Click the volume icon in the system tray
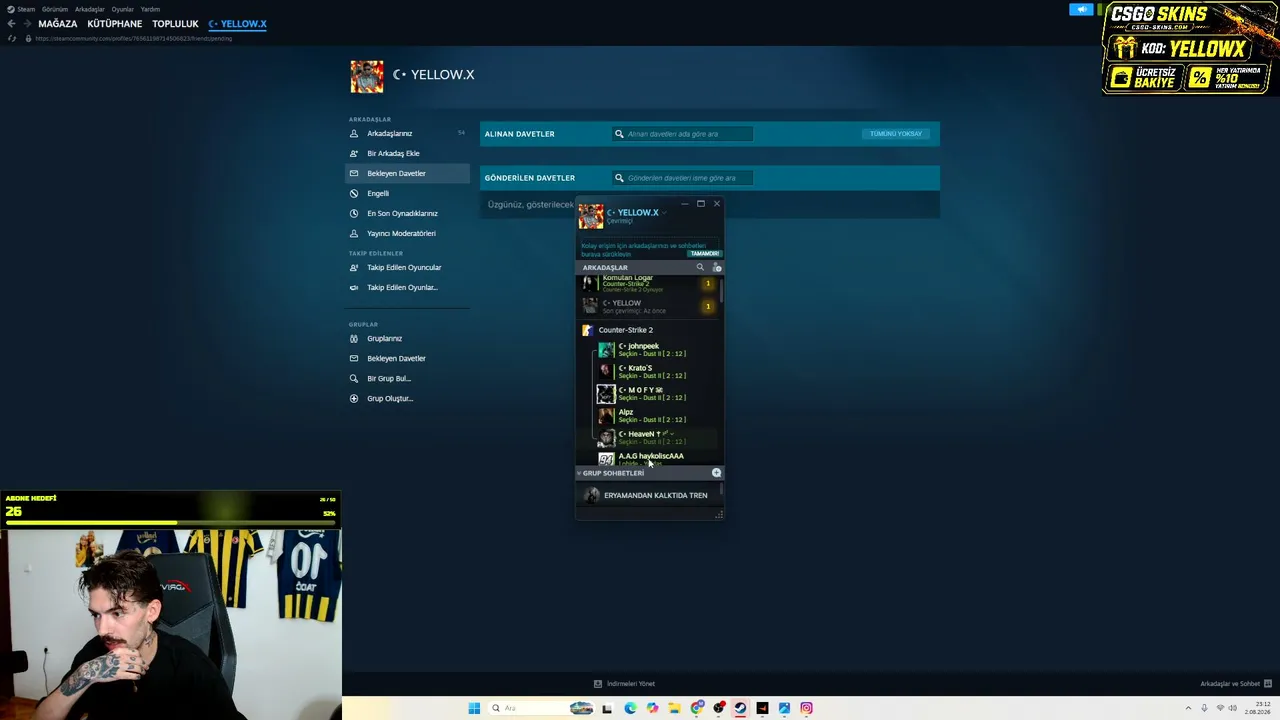 [x=1235, y=708]
